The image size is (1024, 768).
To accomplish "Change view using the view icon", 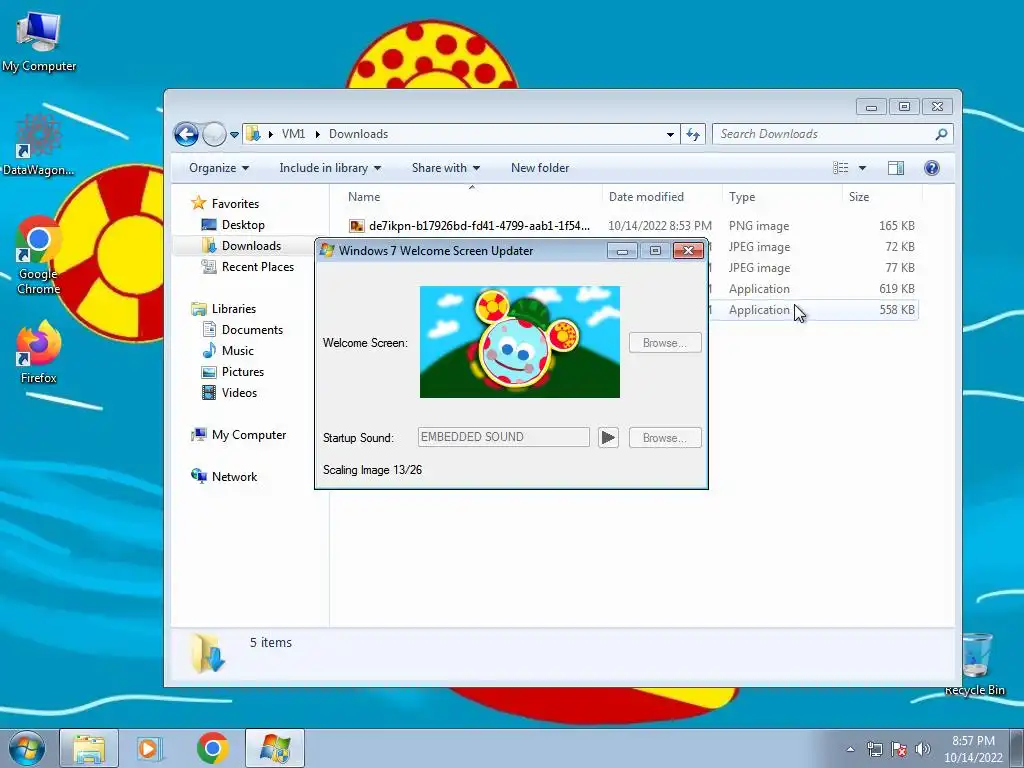I will (840, 168).
